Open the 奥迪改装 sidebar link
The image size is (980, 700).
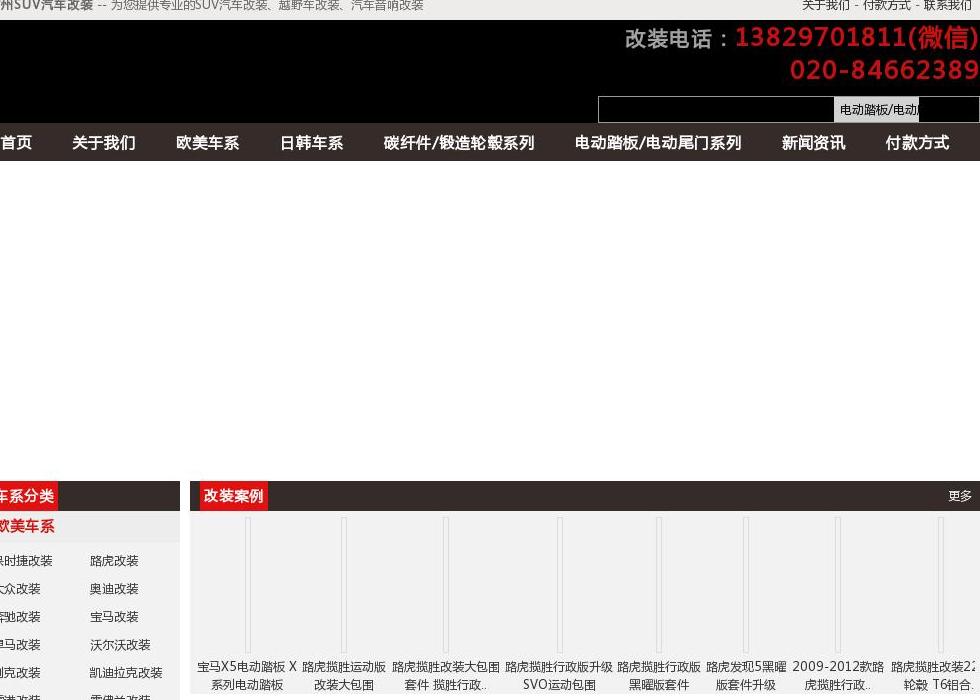click(114, 589)
